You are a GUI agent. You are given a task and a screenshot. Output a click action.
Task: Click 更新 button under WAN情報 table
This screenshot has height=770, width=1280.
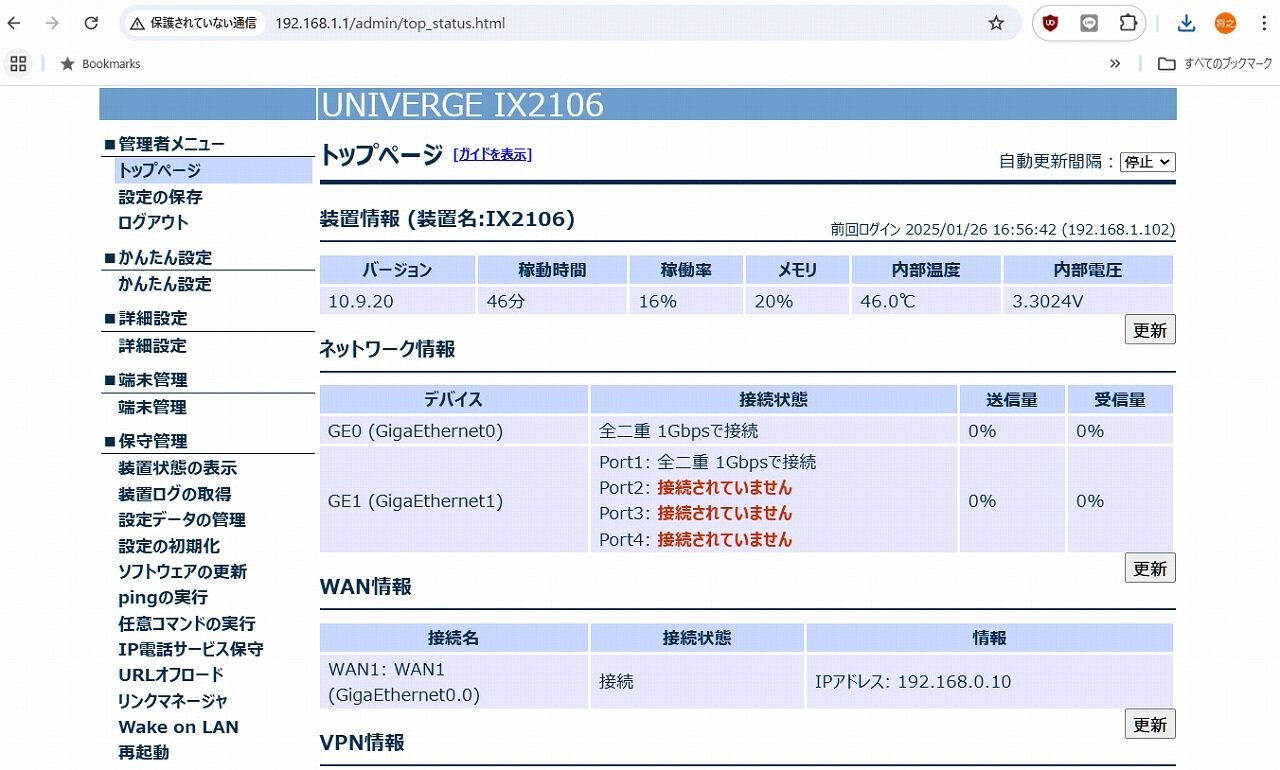1150,724
